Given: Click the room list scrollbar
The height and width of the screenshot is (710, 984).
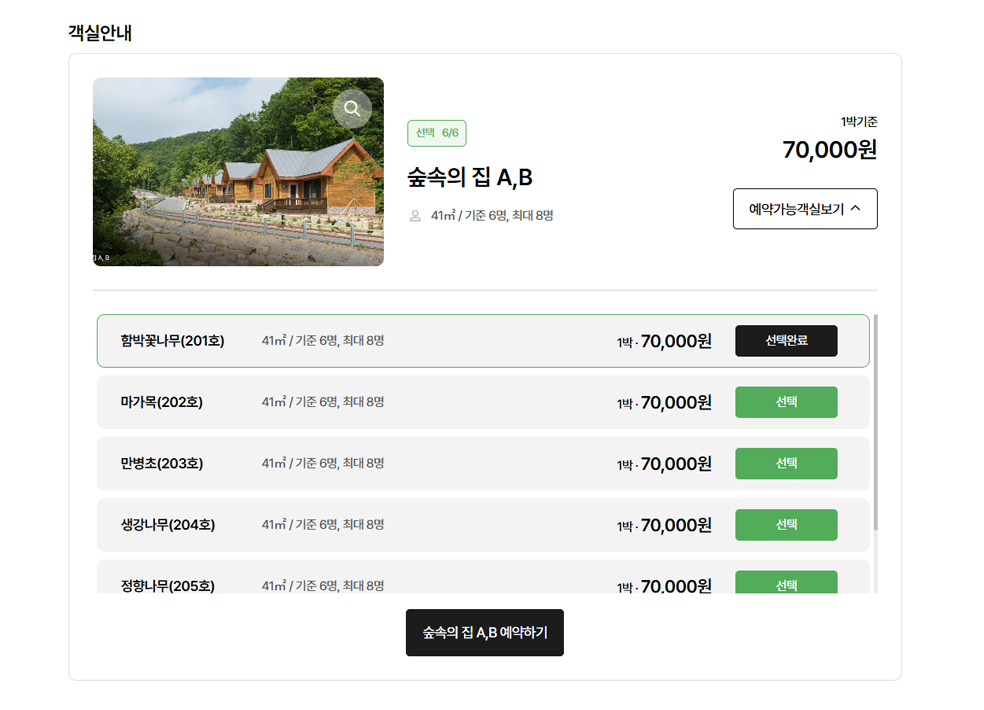Looking at the screenshot, I should (x=876, y=420).
